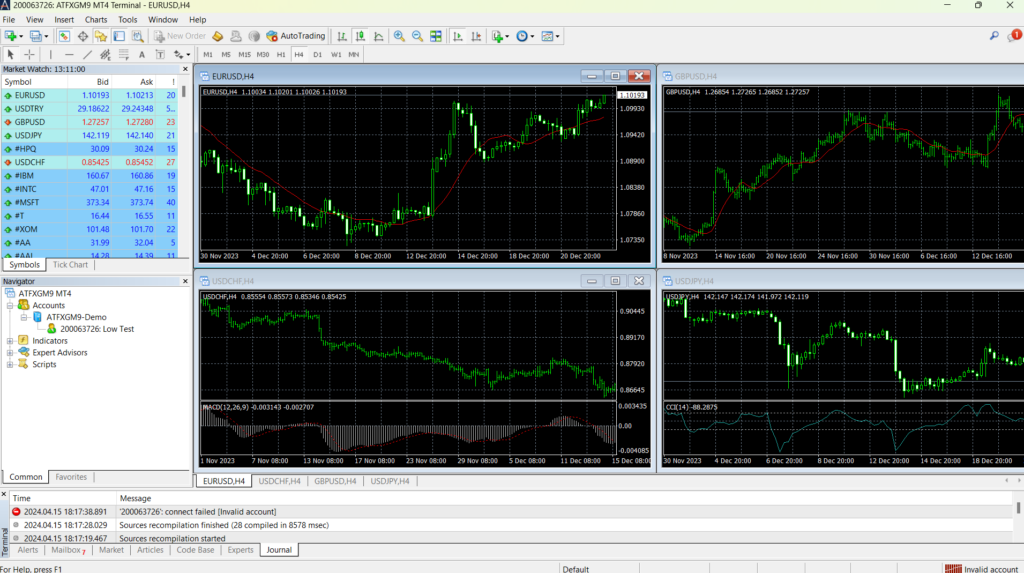Click the Profiles toolbar icon
This screenshot has height=573, width=1024.
pos(35,37)
